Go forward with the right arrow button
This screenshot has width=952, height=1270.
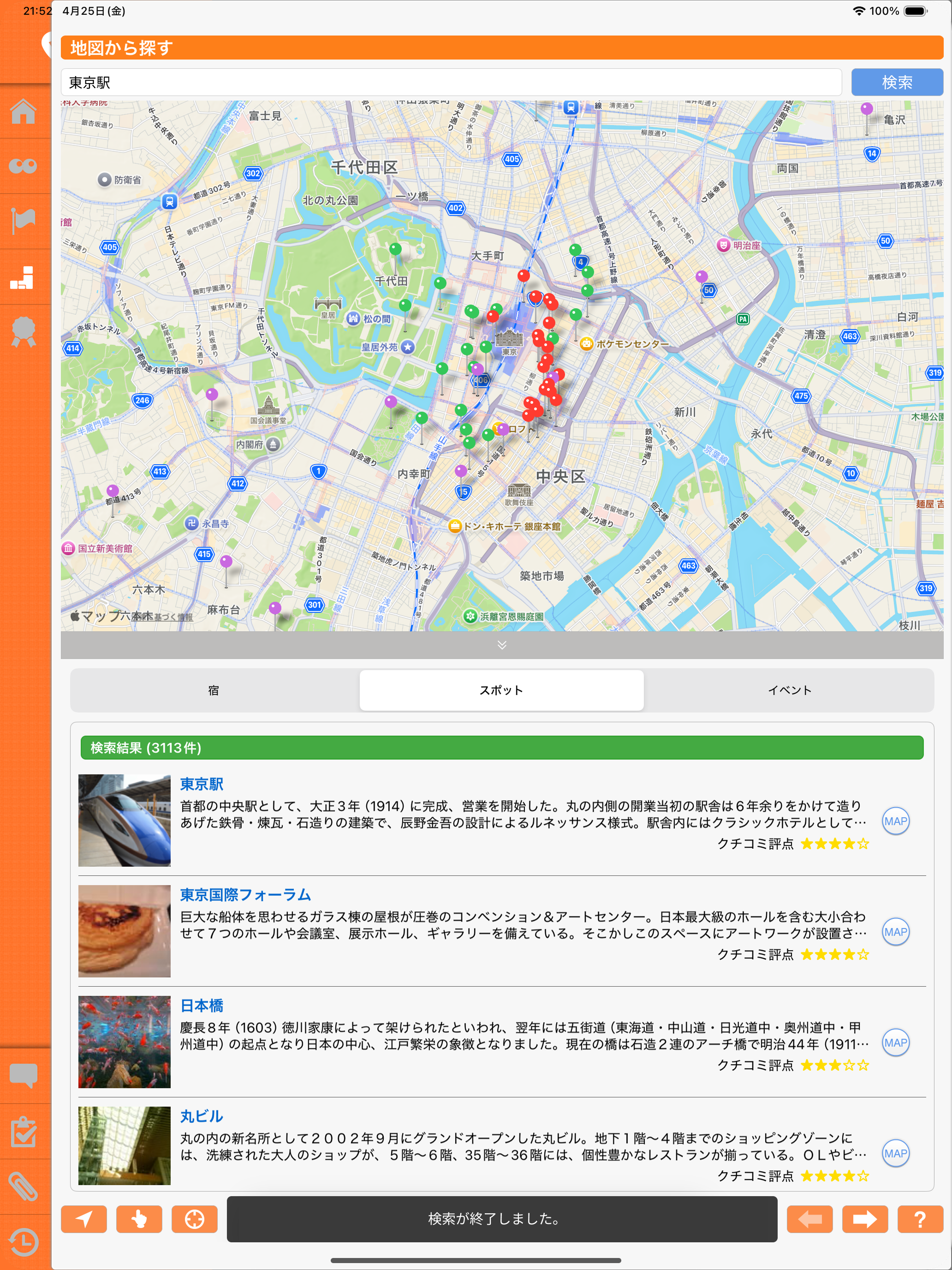pos(865,1219)
